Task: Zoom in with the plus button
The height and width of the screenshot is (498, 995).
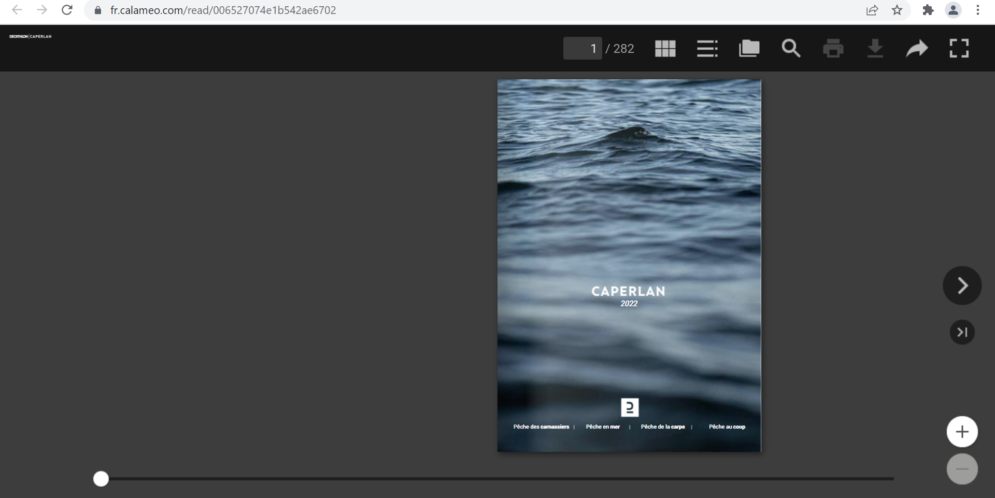Action: (x=962, y=432)
